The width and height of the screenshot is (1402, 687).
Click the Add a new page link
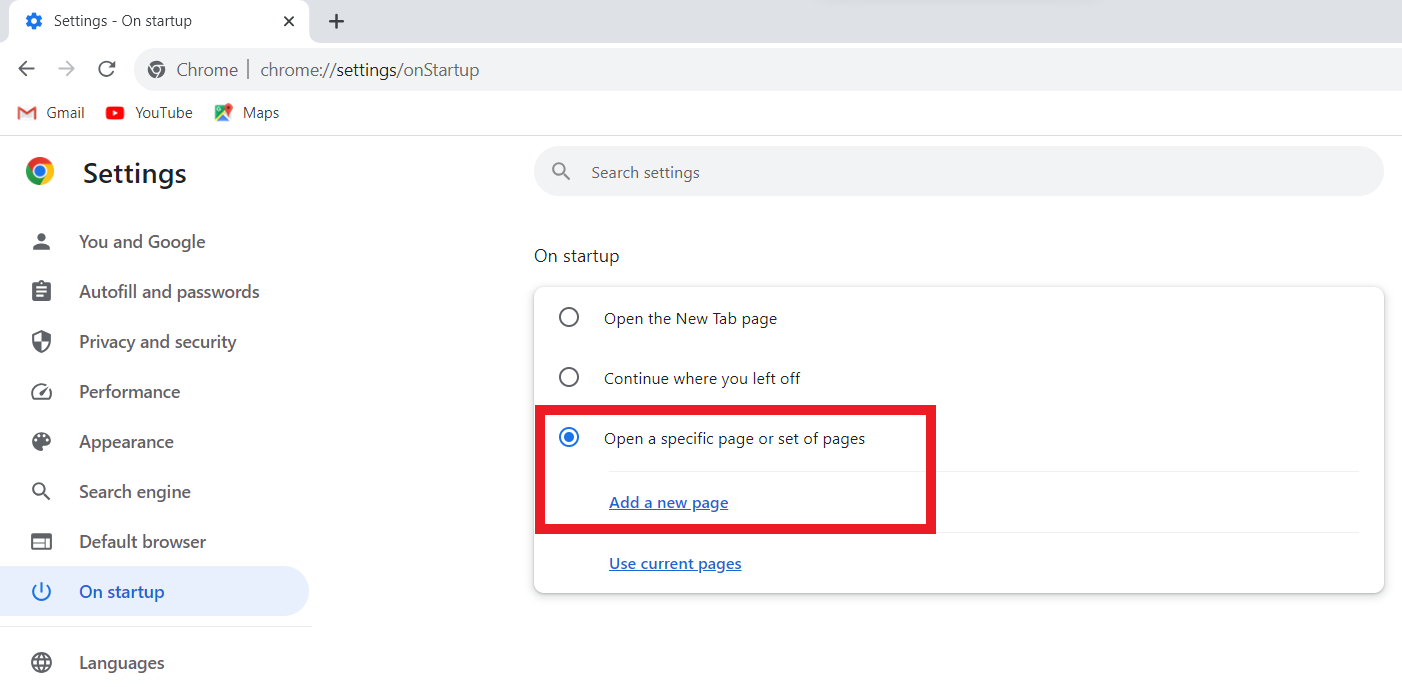point(668,502)
